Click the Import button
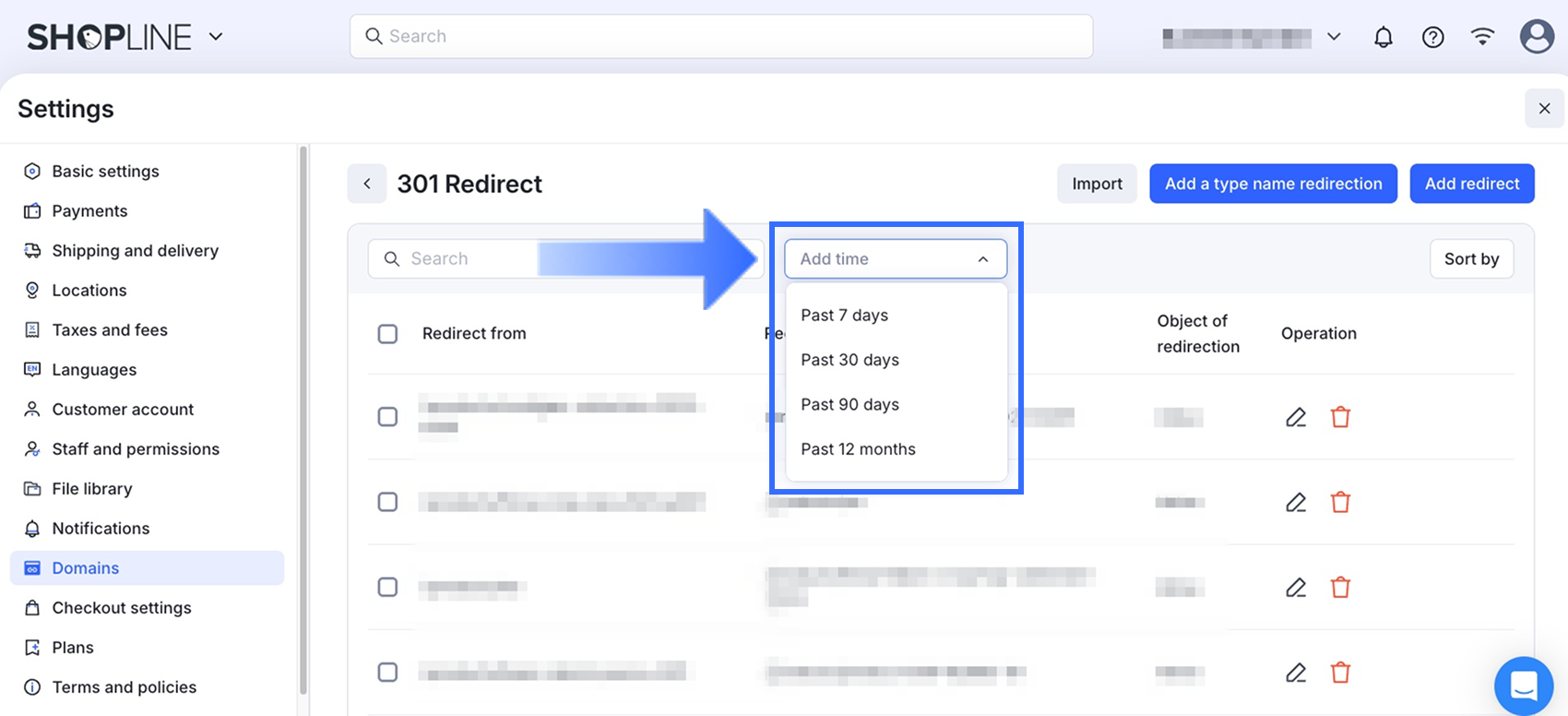The width and height of the screenshot is (1568, 716). pyautogui.click(x=1097, y=184)
